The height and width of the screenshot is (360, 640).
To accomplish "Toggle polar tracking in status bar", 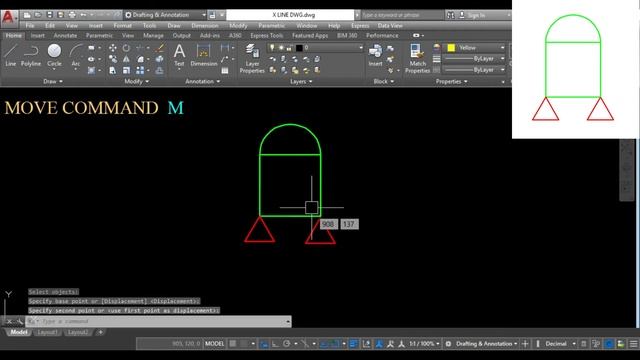I will pos(287,344).
